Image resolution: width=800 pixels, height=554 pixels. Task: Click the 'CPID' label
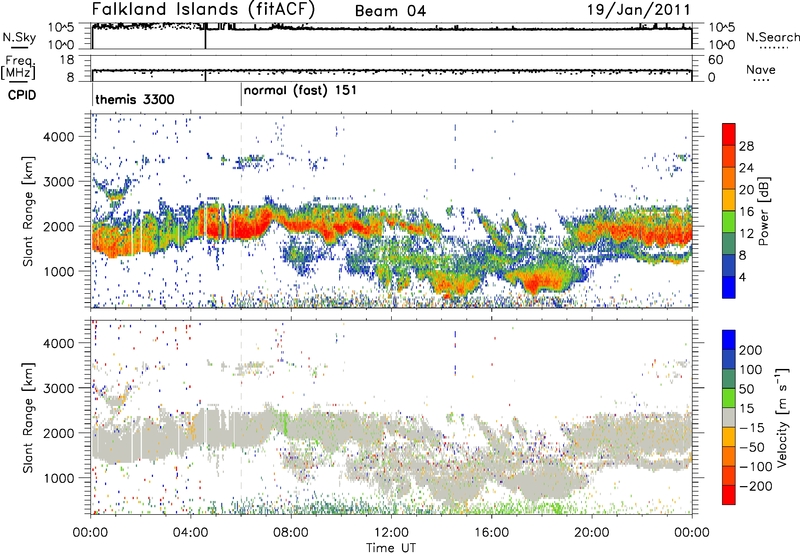coord(22,95)
